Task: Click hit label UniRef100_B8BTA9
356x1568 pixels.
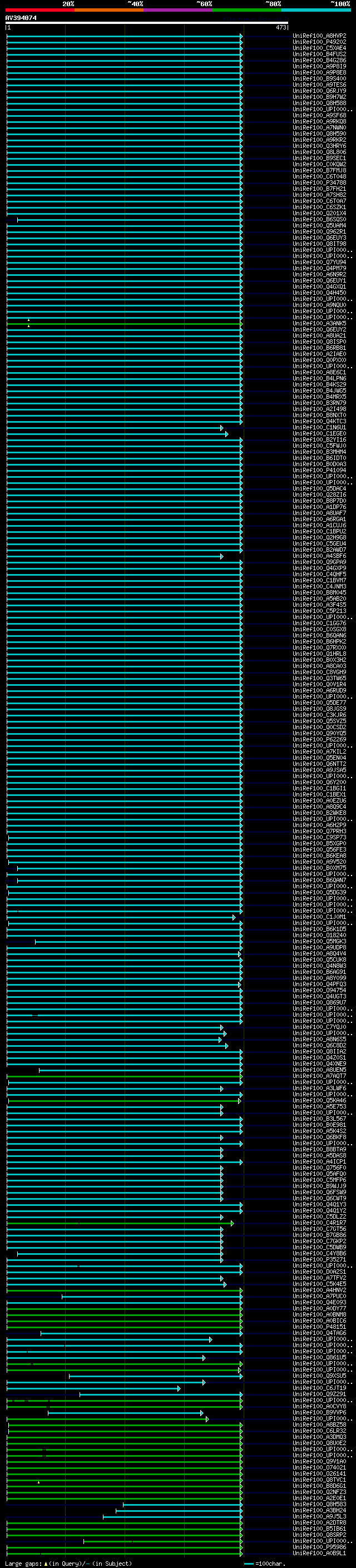Action: click(319, 1149)
